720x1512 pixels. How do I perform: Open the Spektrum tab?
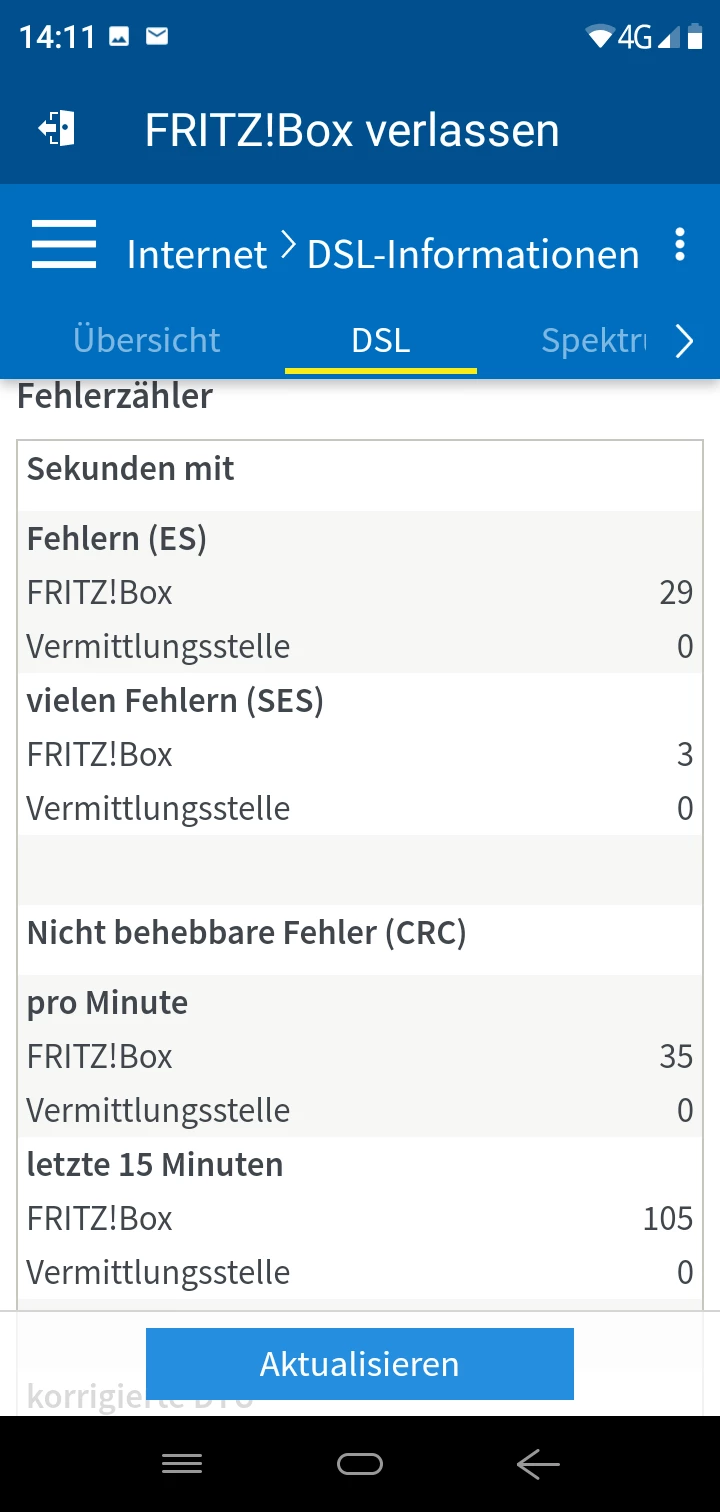[x=593, y=340]
